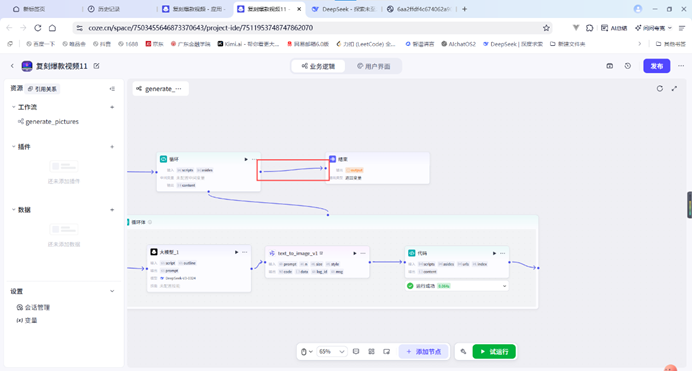Open the browser profile avatar
692x371 pixels.
click(x=638, y=9)
